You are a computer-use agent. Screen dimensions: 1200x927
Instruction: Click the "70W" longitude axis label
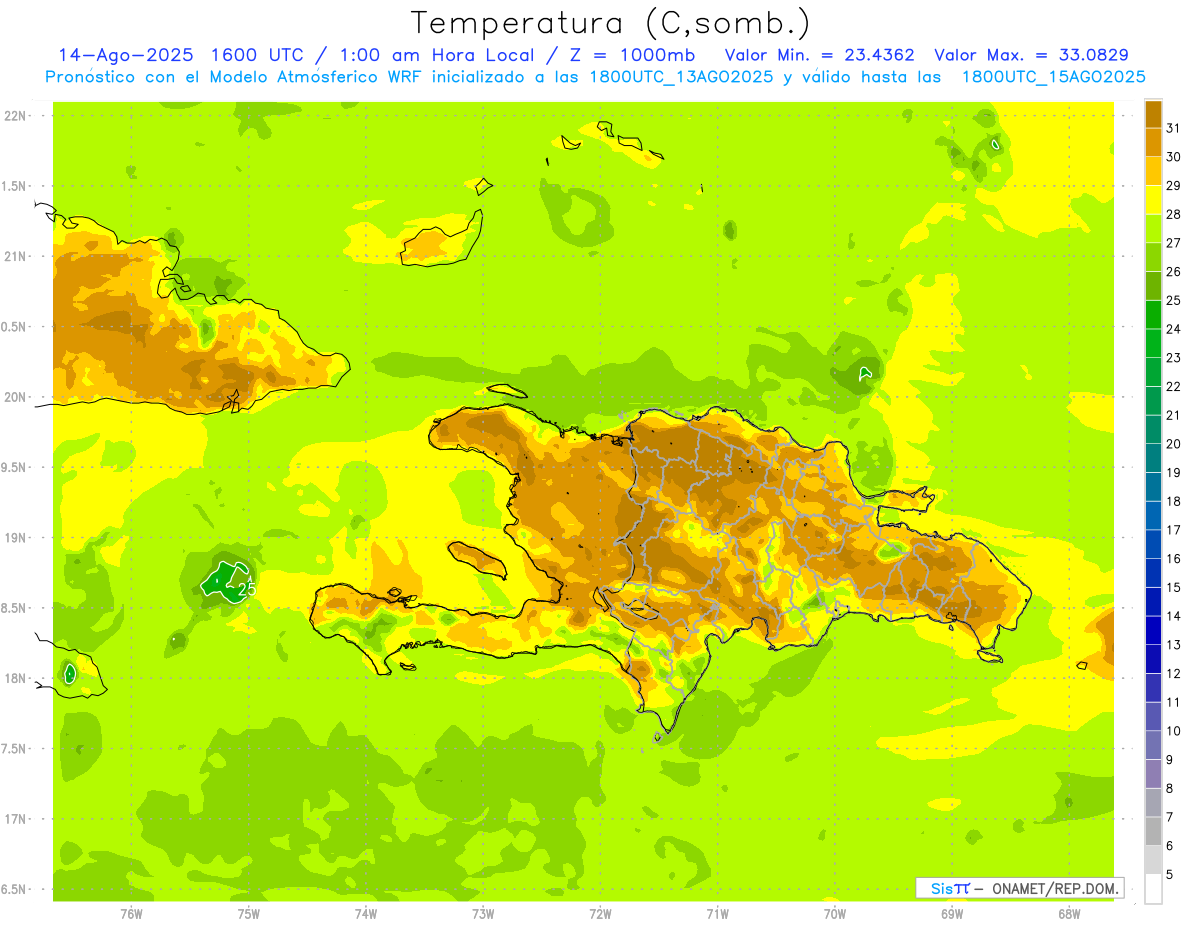(834, 913)
